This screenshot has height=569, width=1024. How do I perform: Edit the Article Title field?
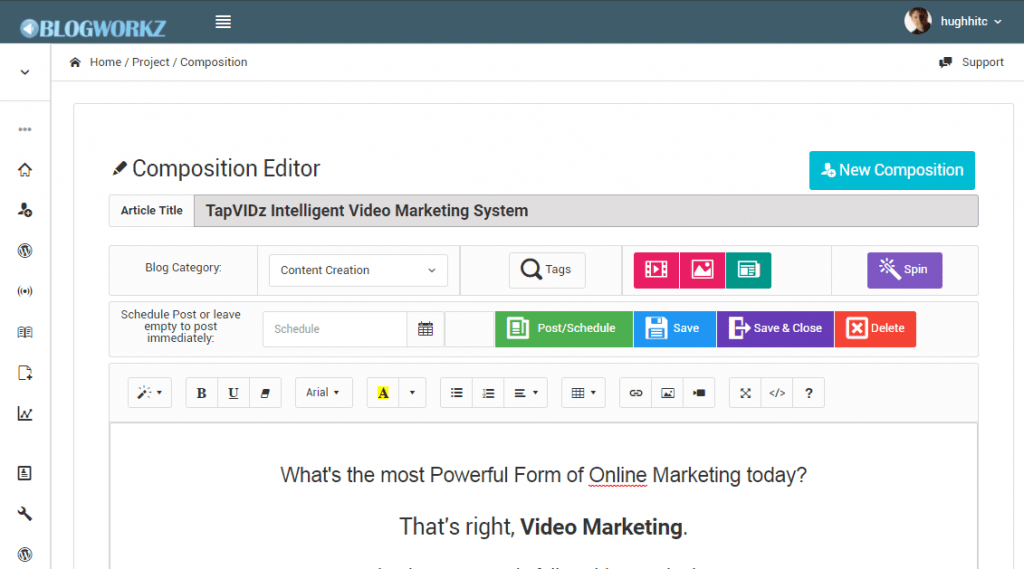(x=586, y=211)
